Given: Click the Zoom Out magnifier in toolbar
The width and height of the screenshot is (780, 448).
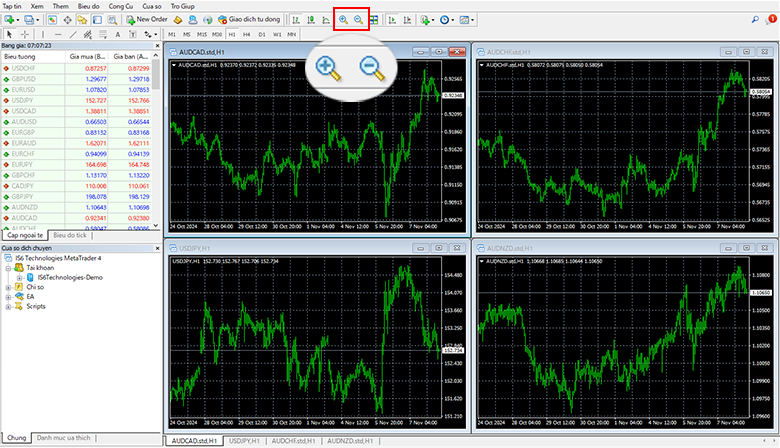Looking at the screenshot, I should [x=358, y=20].
